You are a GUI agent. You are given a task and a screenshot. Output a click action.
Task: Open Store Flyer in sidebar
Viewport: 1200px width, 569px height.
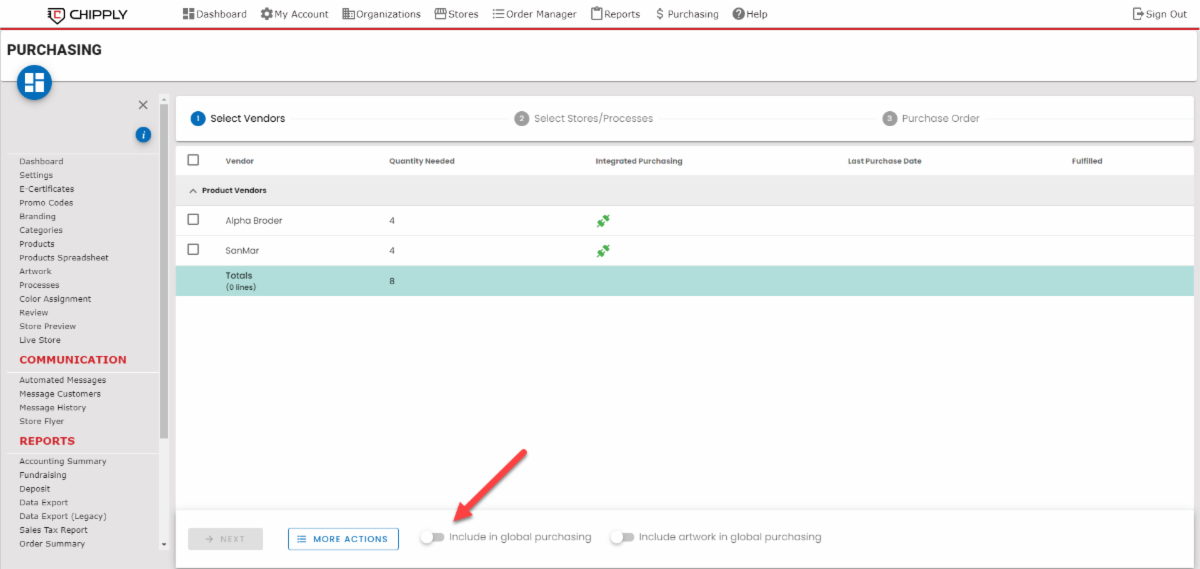[42, 421]
